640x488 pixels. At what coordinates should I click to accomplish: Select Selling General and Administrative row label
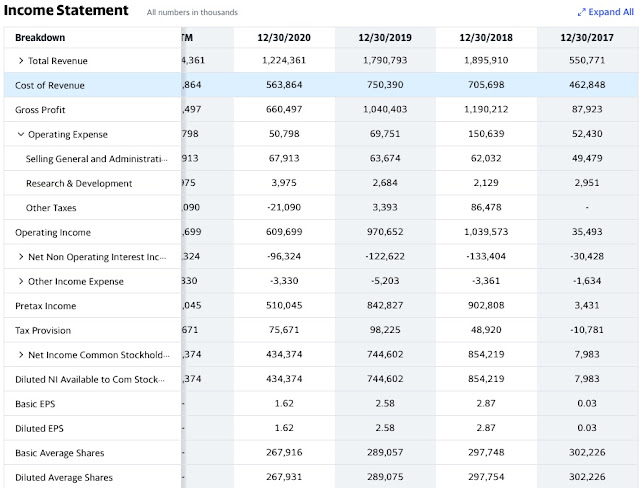point(98,159)
